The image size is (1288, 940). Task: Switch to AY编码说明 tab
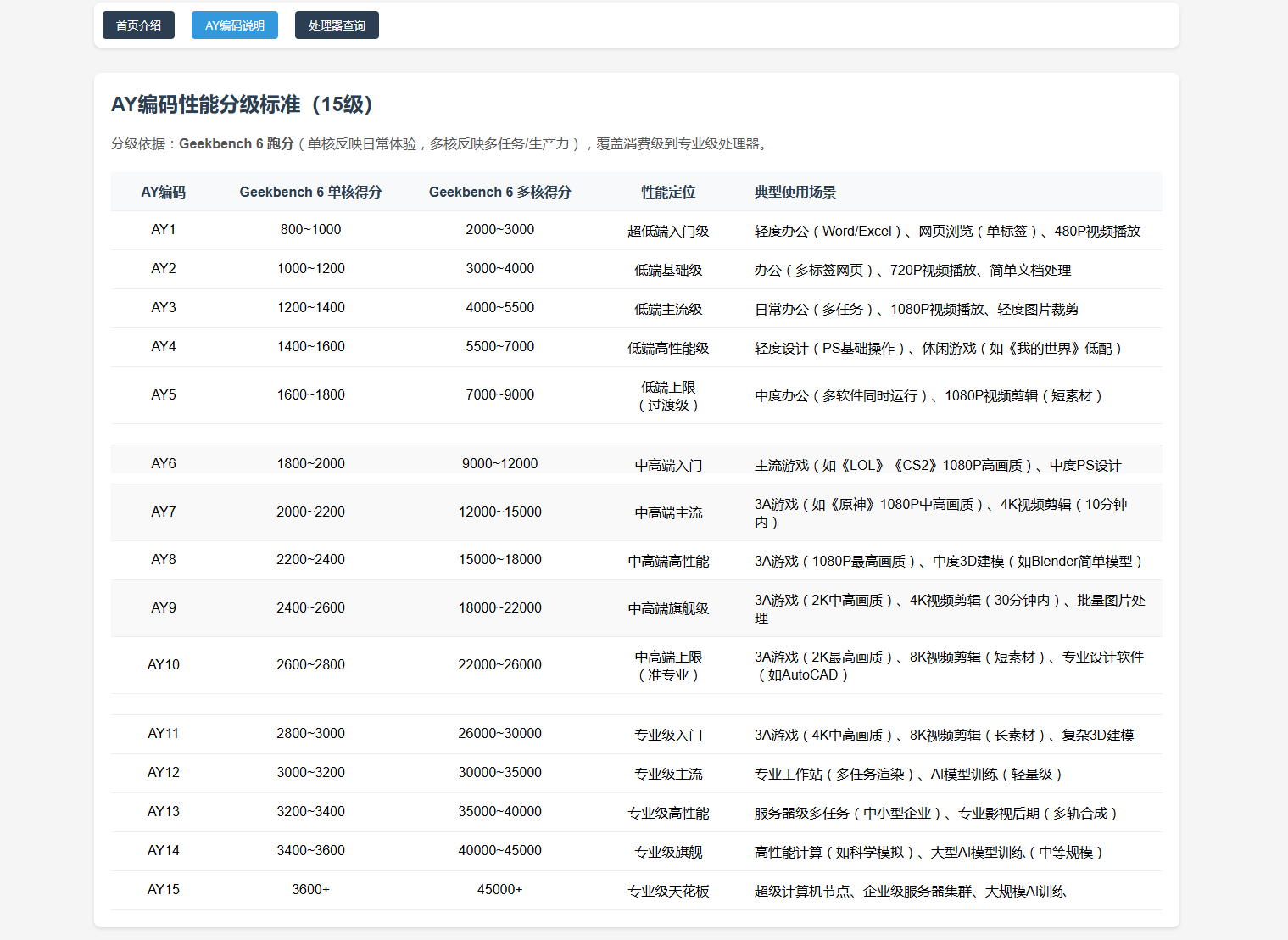pos(235,25)
